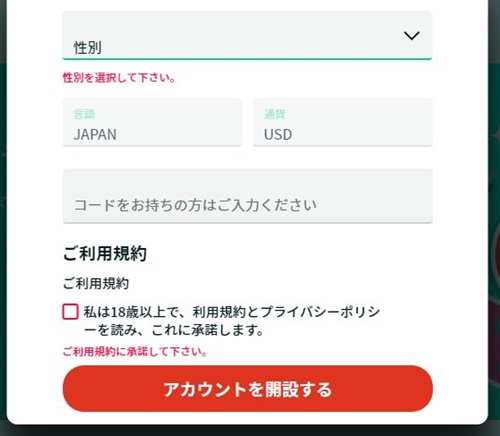Check the 18歳以上 terms agreement checkbox
This screenshot has height=436, width=500.
70,312
